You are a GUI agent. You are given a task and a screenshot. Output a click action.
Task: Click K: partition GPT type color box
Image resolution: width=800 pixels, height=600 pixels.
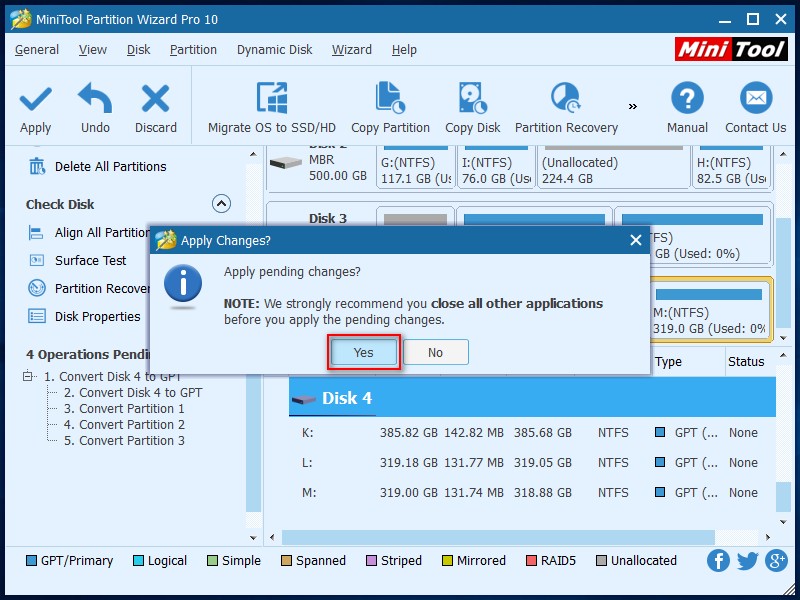click(660, 433)
